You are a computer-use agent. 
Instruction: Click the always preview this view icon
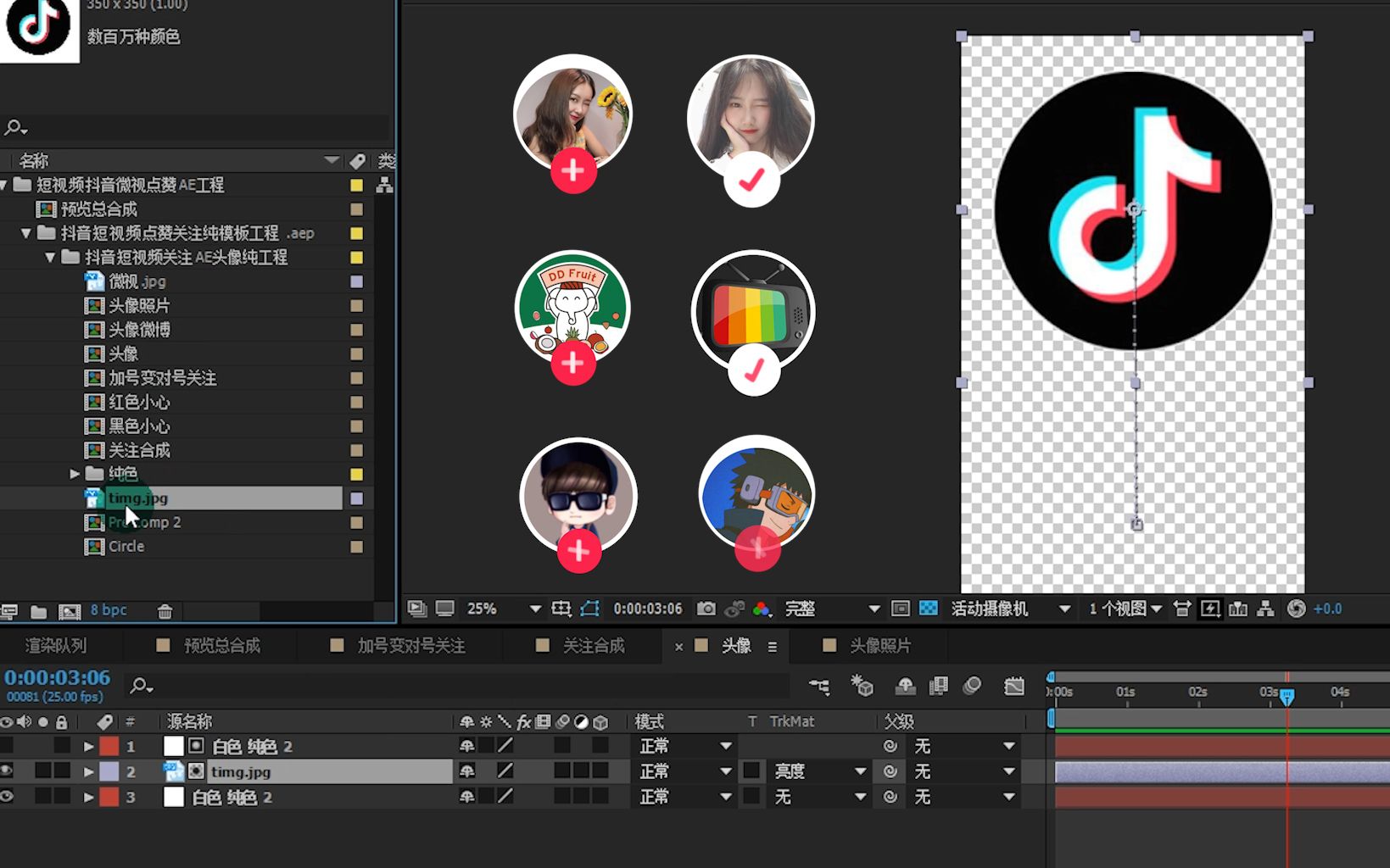[416, 609]
